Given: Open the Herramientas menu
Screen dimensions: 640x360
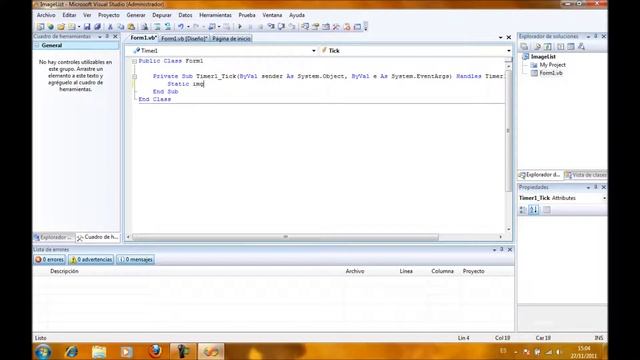Looking at the screenshot, I should 215,15.
